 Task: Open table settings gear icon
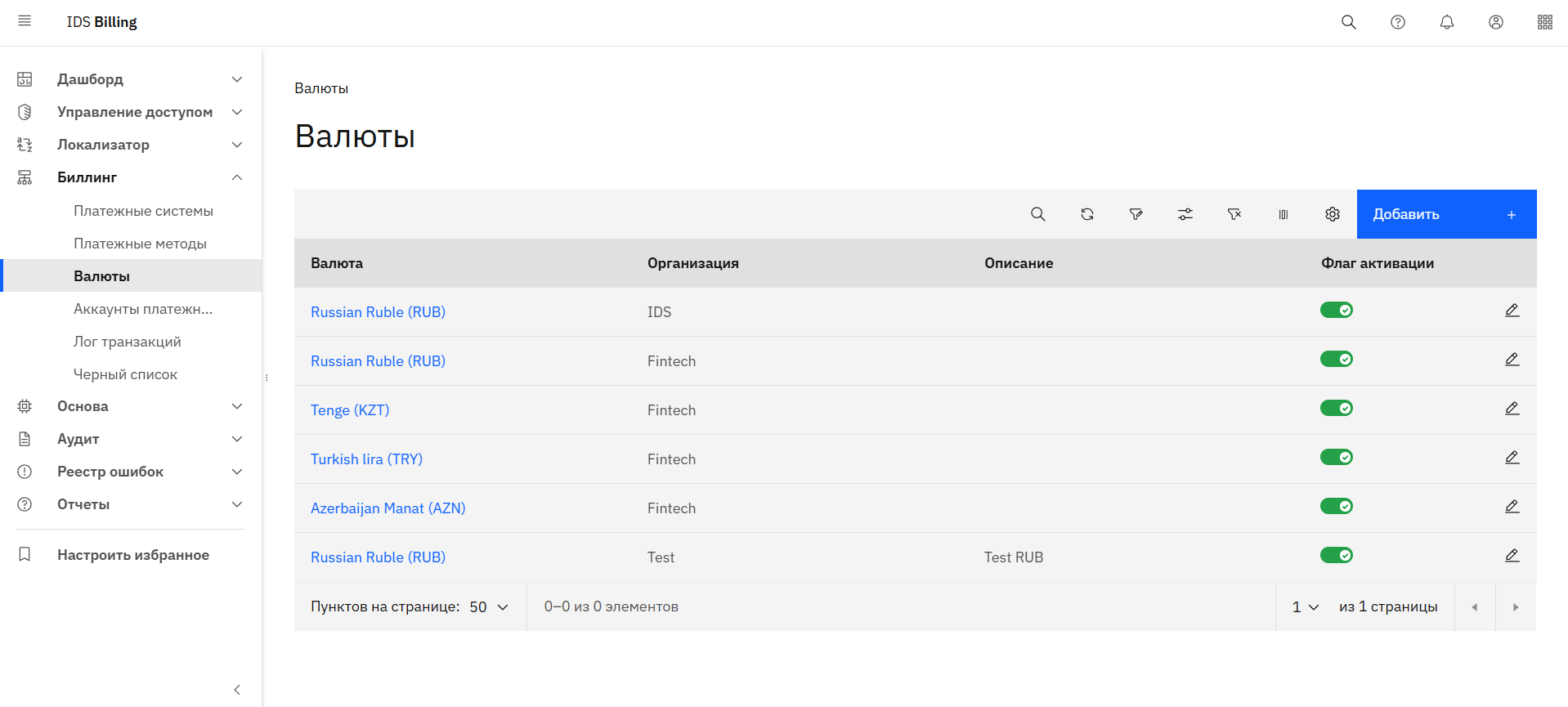(1332, 214)
